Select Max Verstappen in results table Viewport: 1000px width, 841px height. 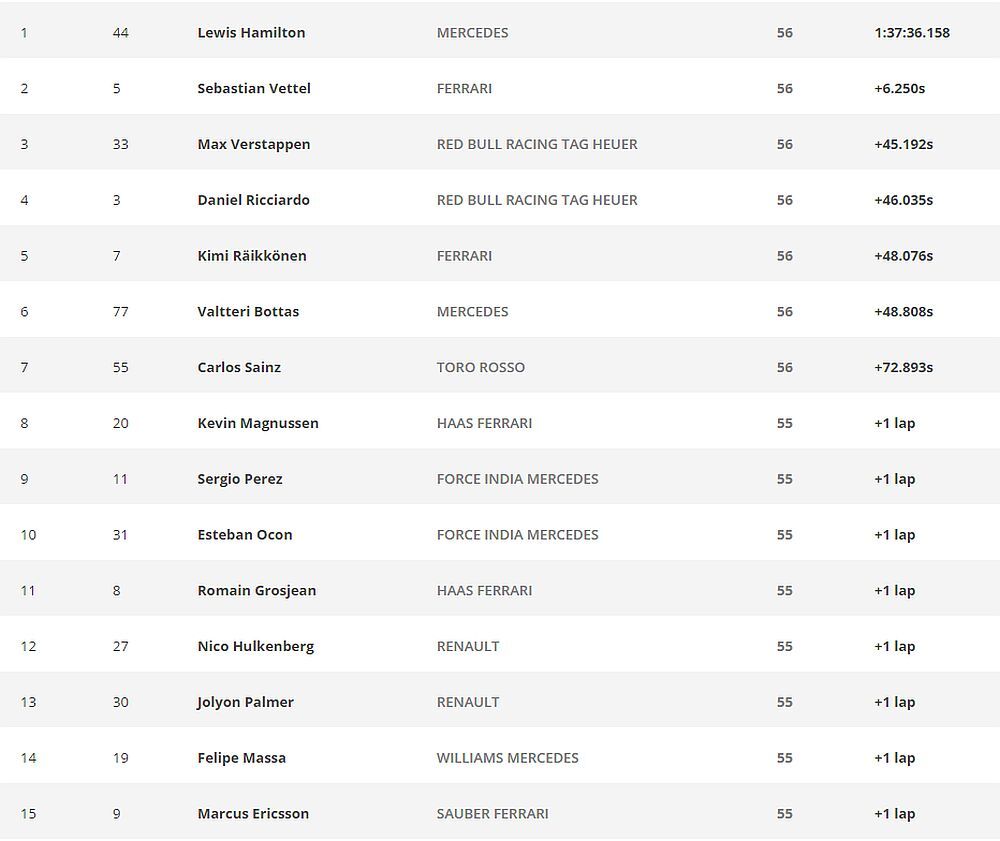tap(254, 144)
